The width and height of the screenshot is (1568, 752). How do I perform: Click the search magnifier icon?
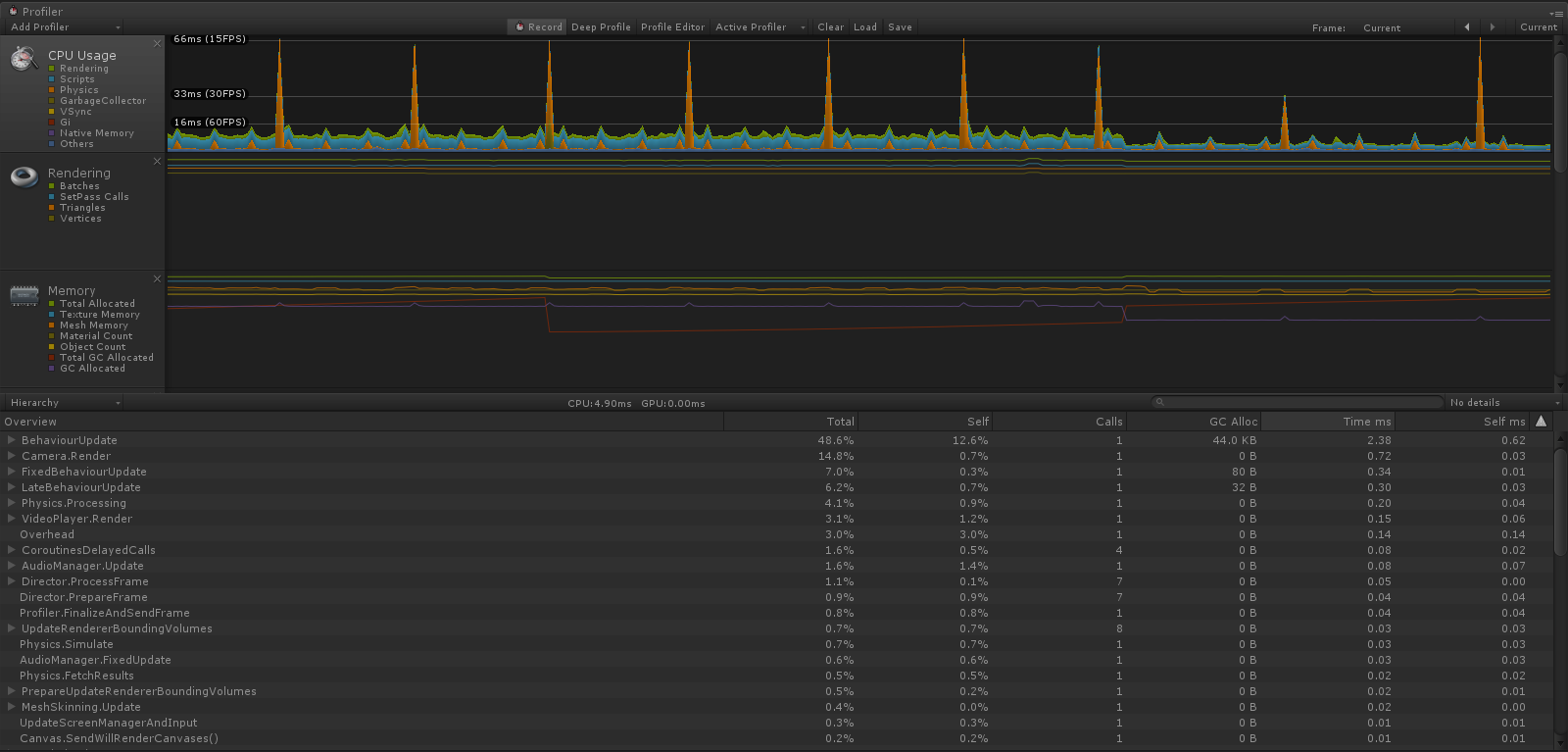point(1160,402)
